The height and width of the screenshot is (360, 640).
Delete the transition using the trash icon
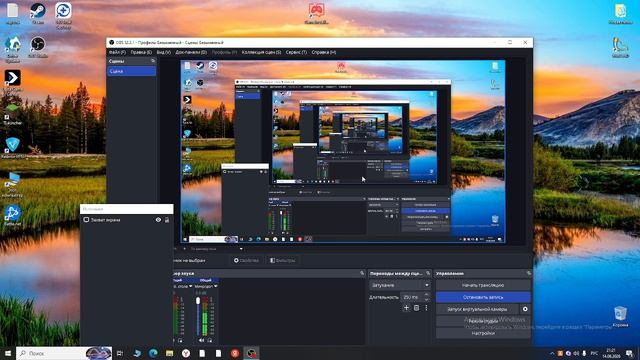coord(416,308)
